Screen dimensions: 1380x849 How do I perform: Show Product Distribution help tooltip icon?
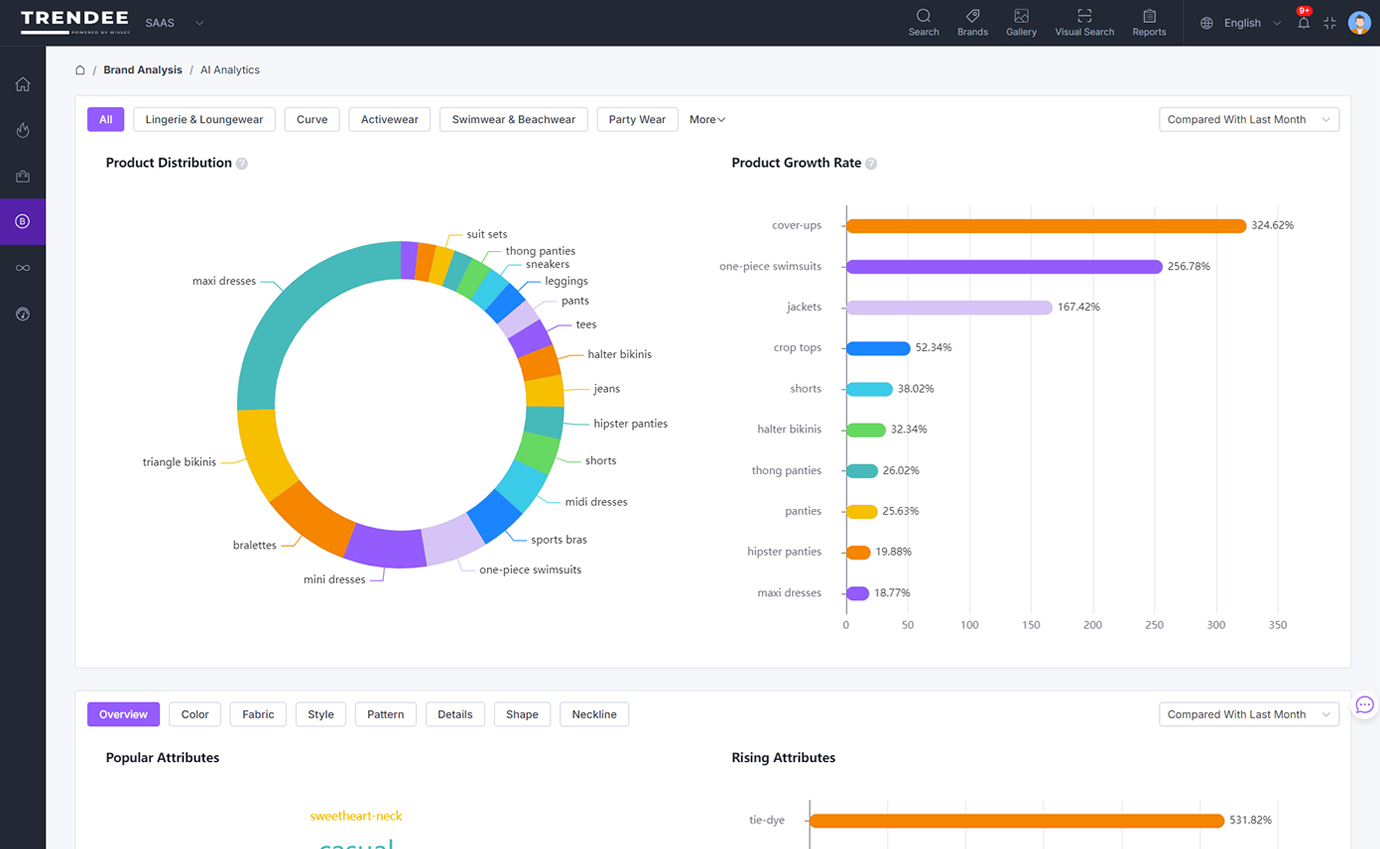pos(242,163)
